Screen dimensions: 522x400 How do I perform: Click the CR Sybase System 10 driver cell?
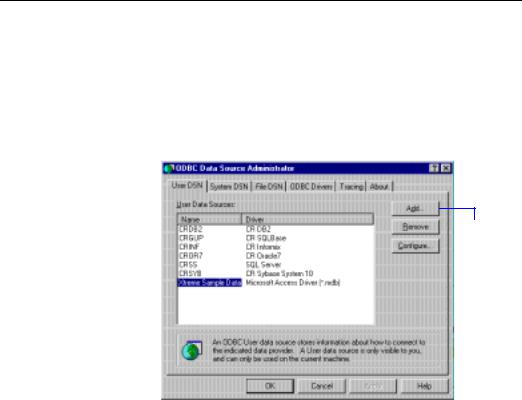(279, 273)
